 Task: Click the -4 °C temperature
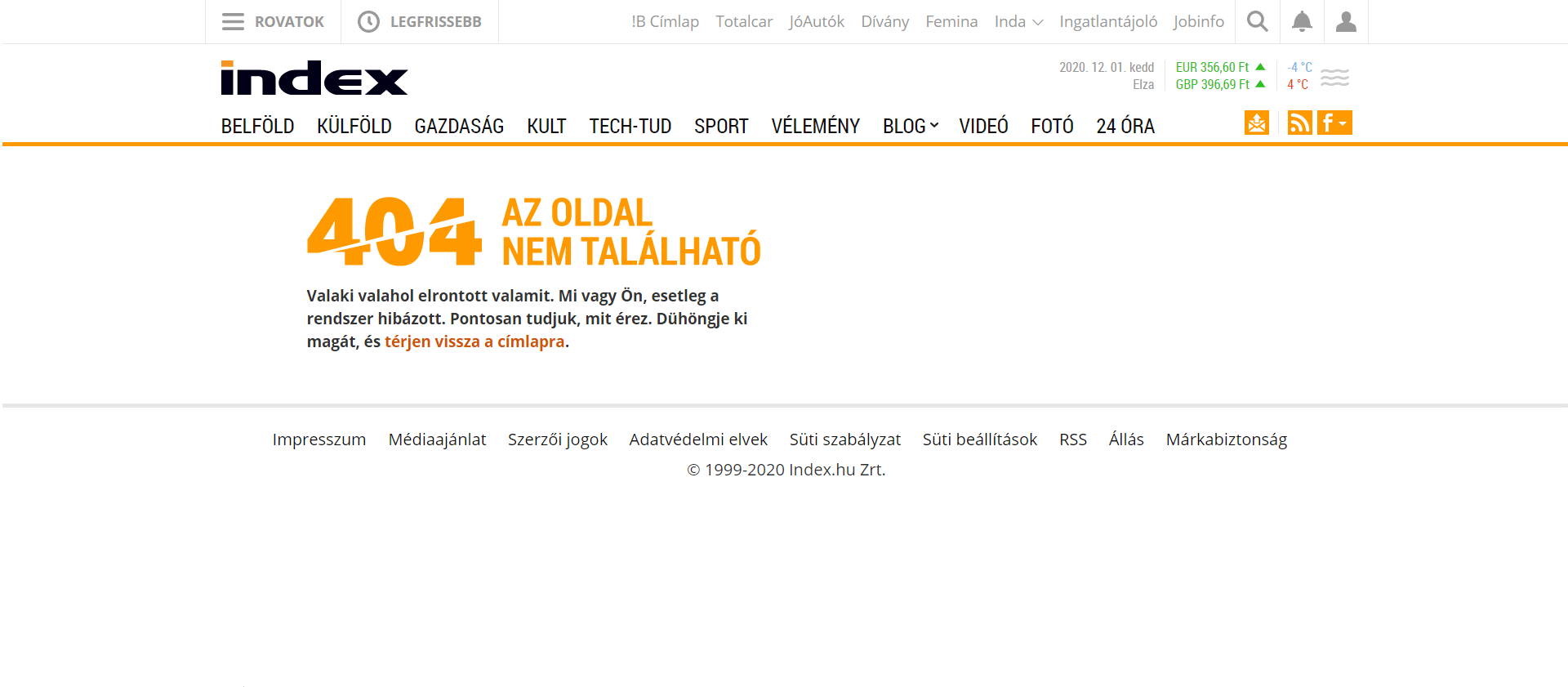(1299, 67)
